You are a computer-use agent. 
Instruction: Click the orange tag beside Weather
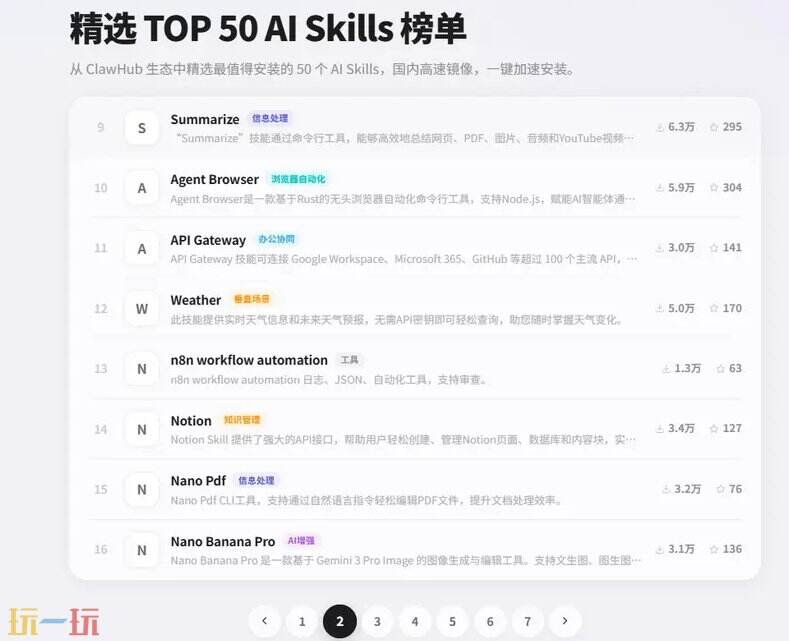point(252,299)
